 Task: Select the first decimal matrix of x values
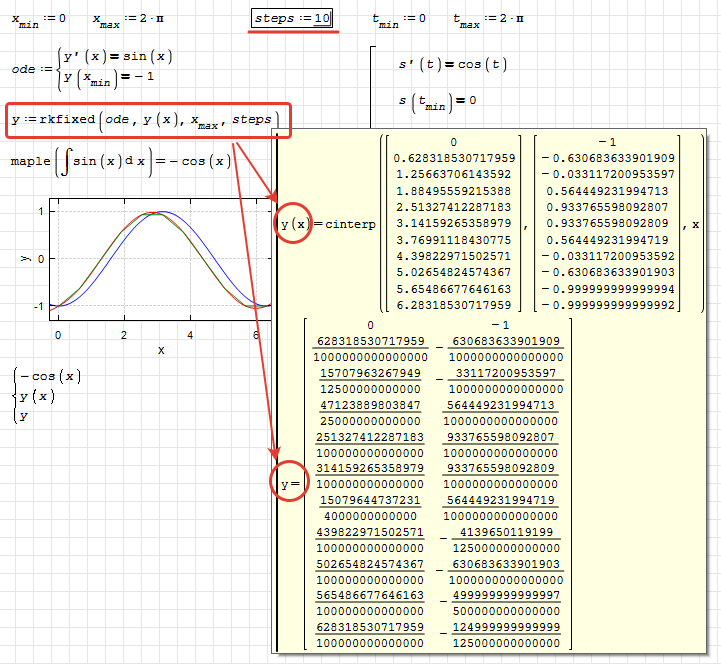tap(453, 224)
